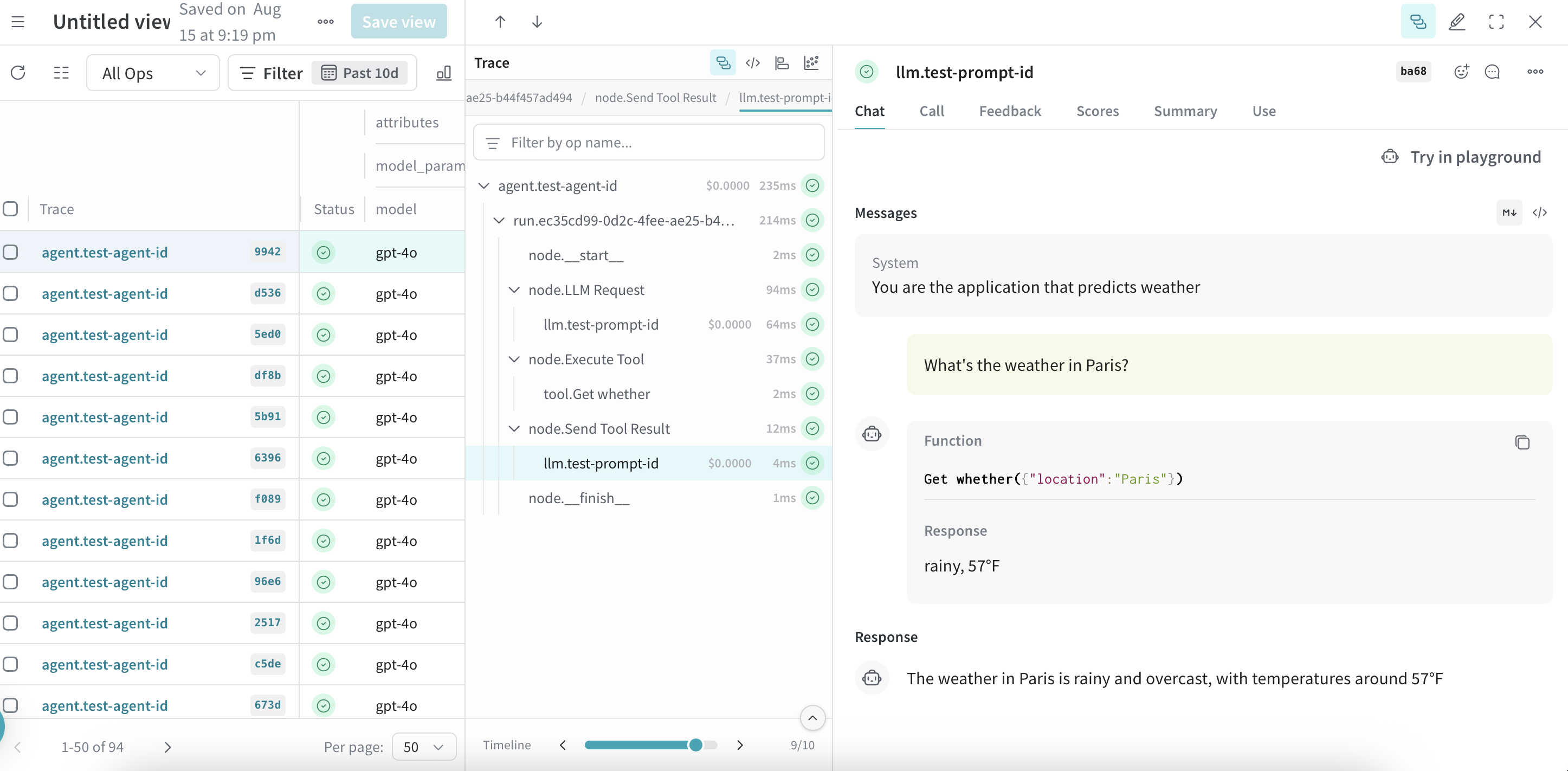
Task: Go to next page of traces
Action: click(167, 747)
